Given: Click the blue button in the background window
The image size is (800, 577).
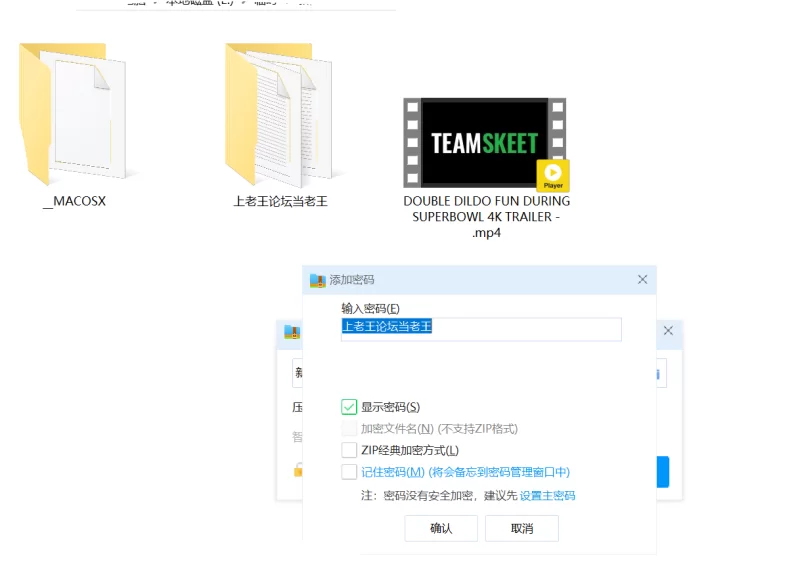Looking at the screenshot, I should [x=663, y=471].
